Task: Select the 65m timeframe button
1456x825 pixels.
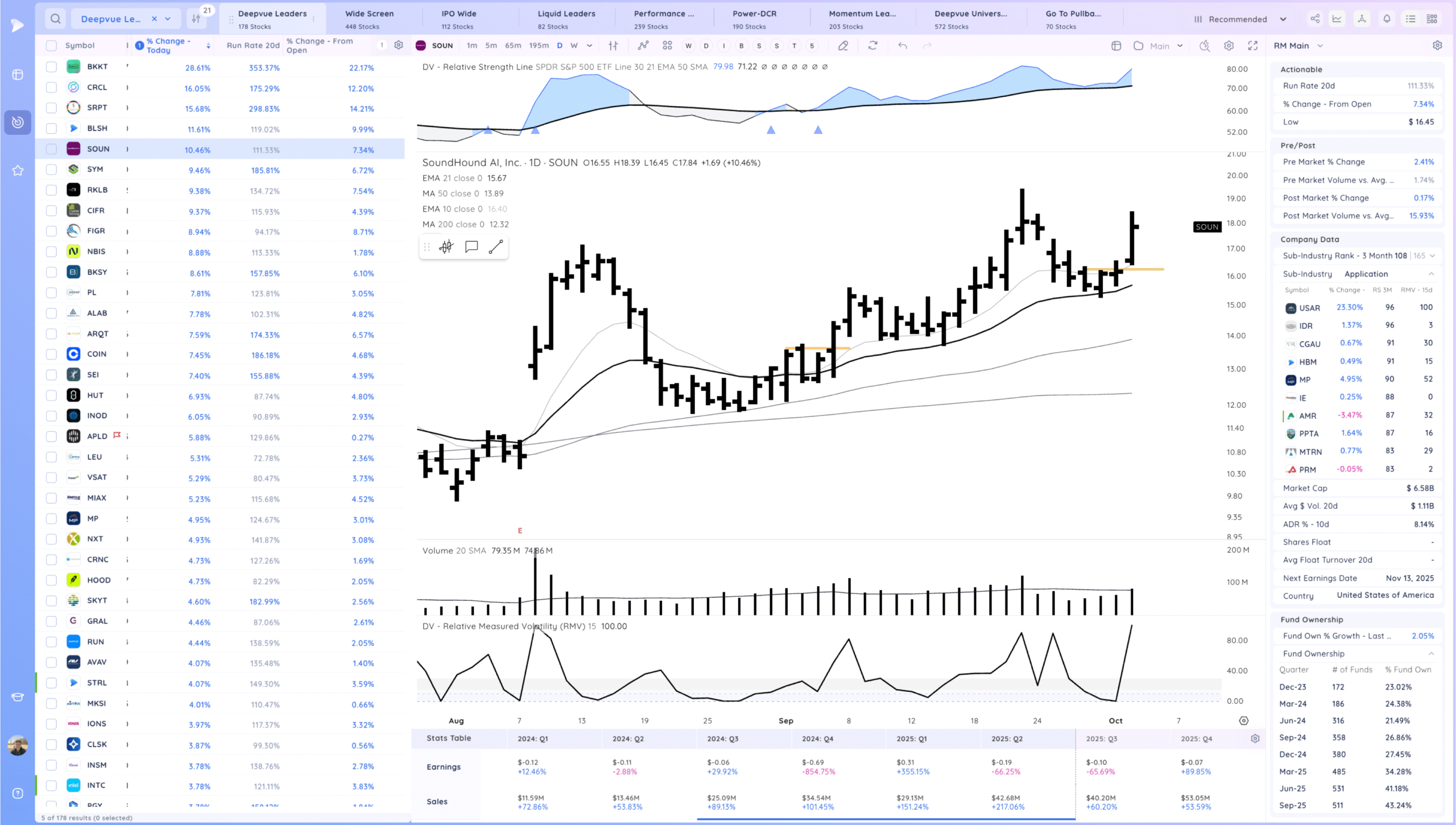Action: click(512, 46)
